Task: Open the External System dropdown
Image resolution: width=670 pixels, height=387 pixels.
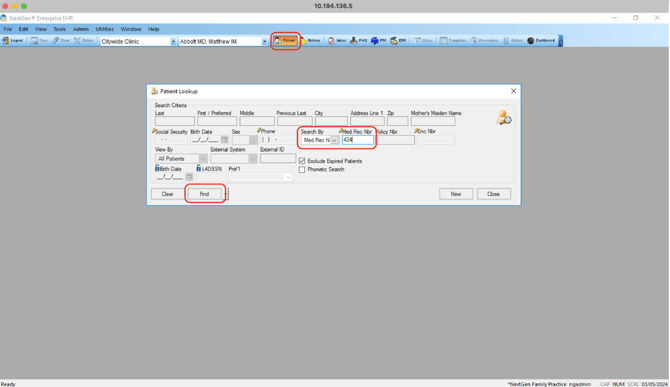Action: (x=253, y=158)
